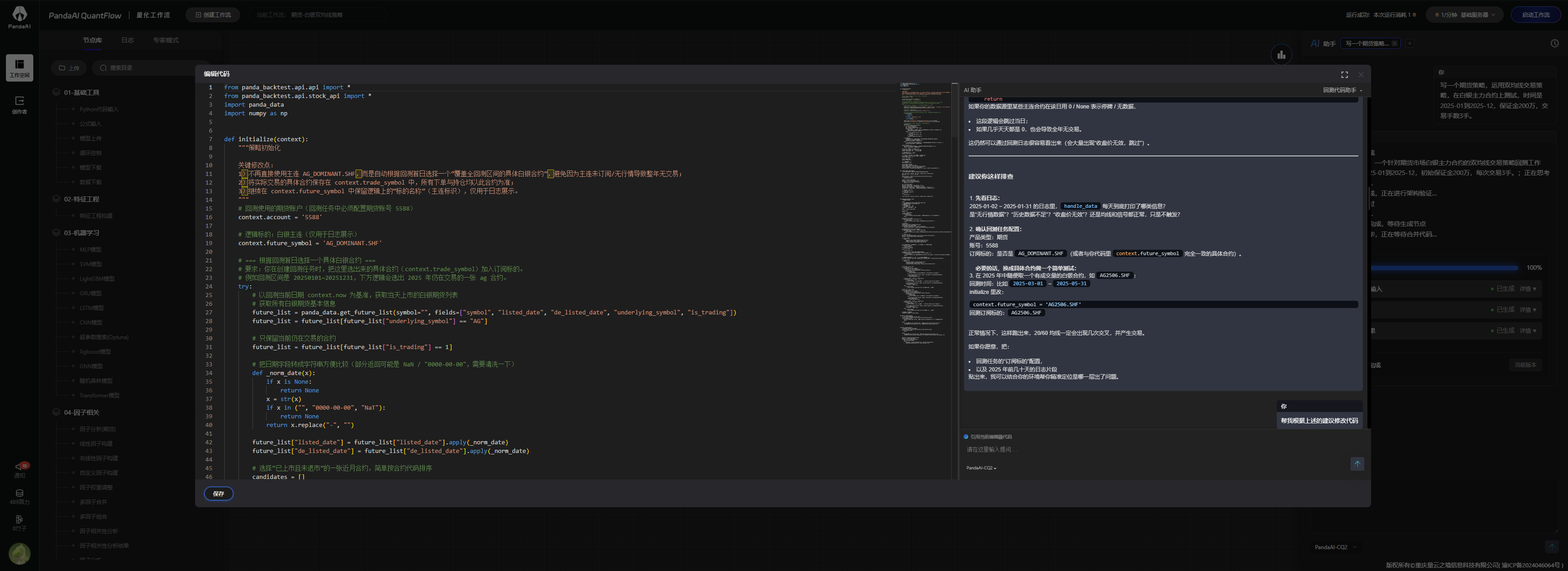
Task: Select the CNN模型 node
Action: (x=90, y=323)
